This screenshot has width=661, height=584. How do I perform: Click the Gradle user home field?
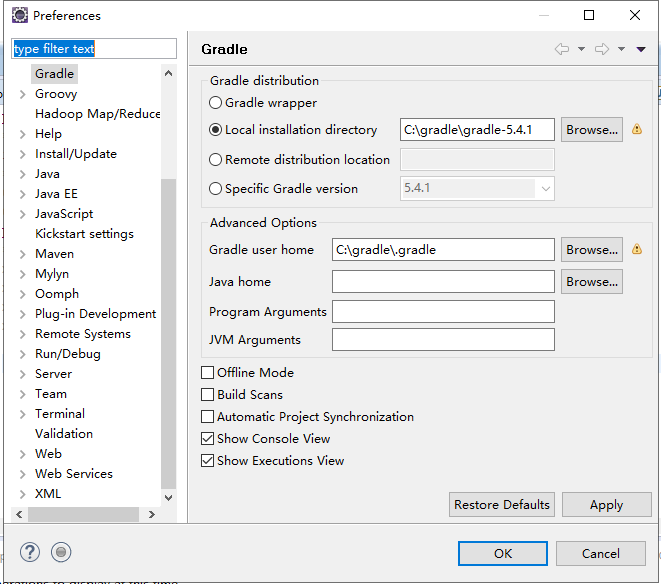(443, 250)
